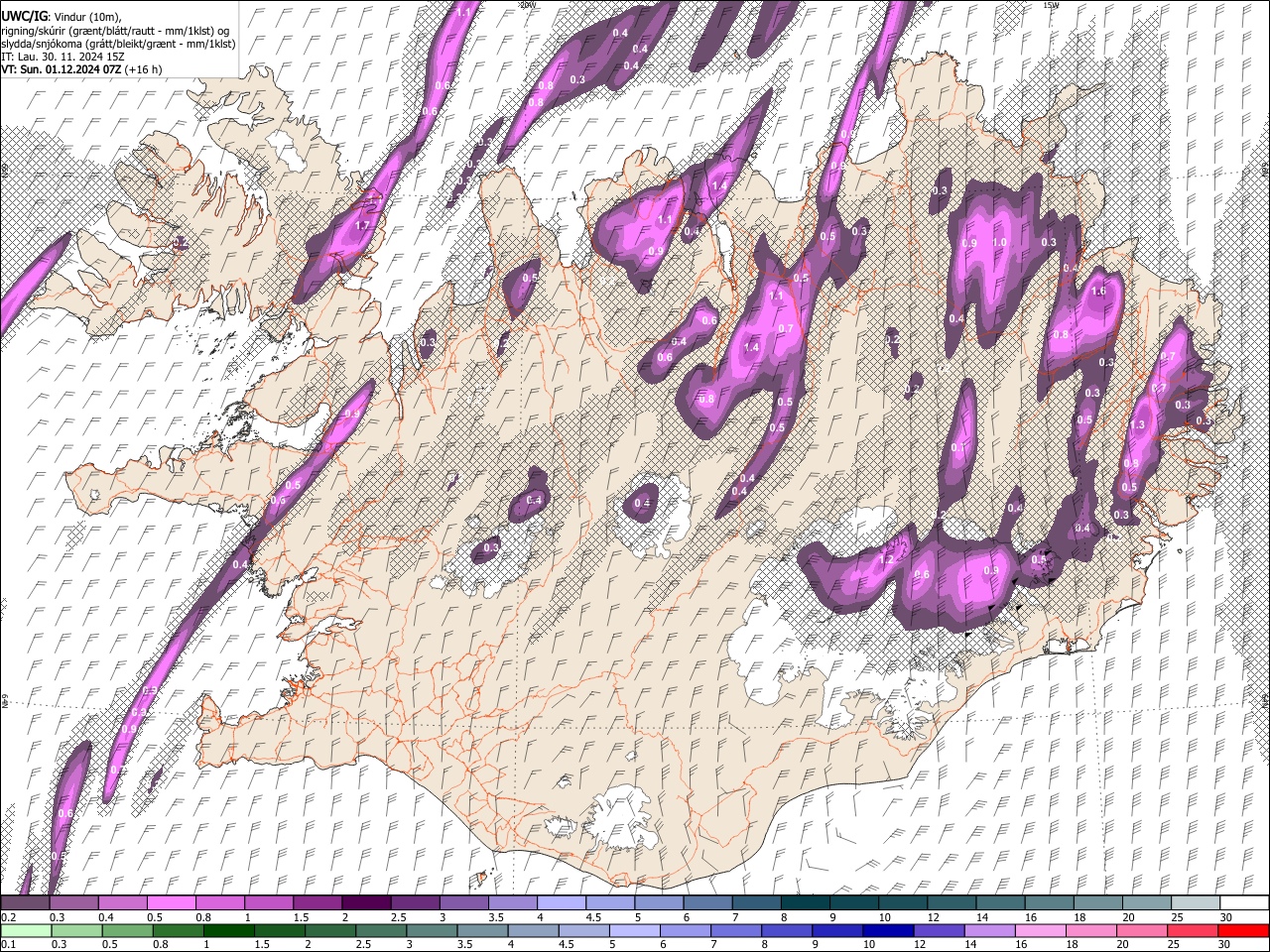Select the bright pink top-row swatch starting at 0.5
The height and width of the screenshot is (952, 1270).
tap(172, 902)
